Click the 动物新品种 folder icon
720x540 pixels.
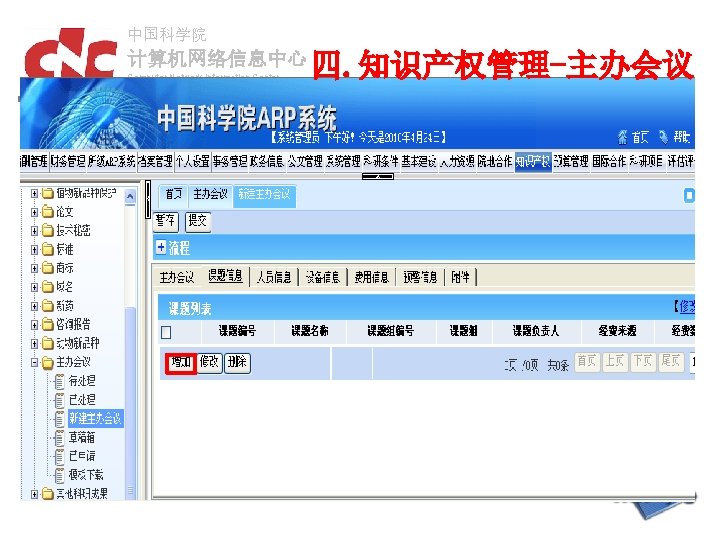[x=48, y=343]
